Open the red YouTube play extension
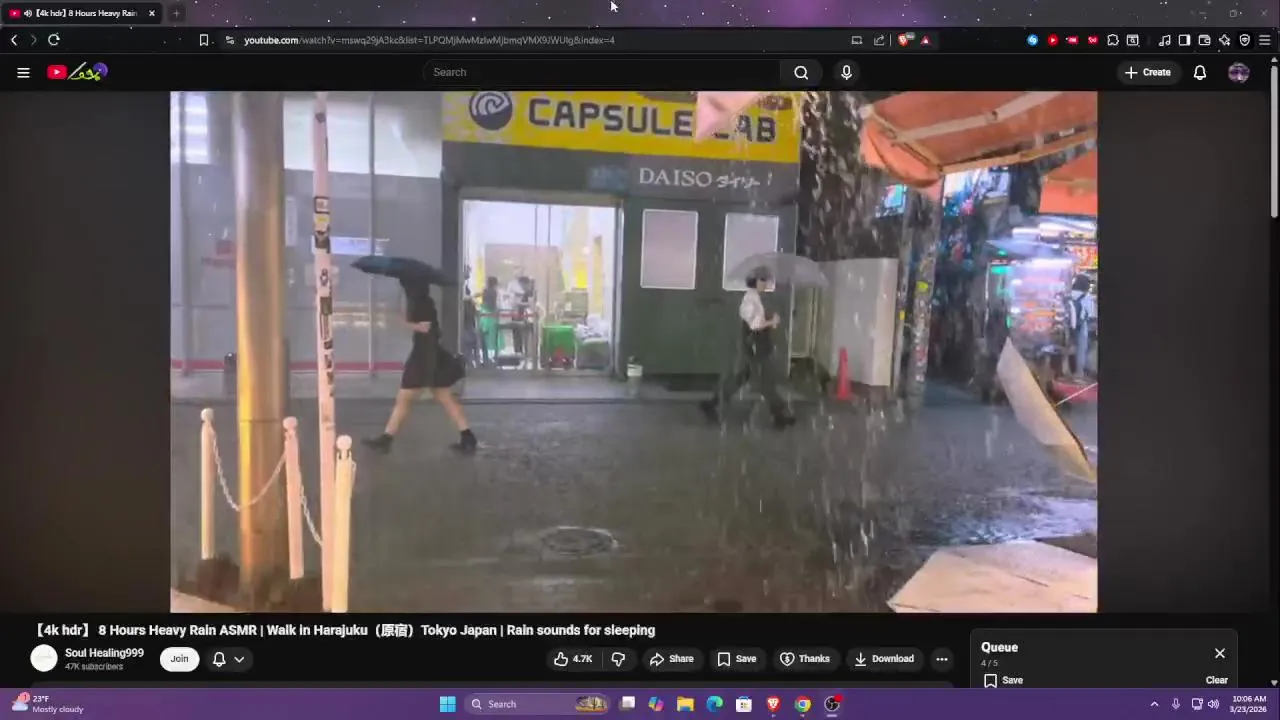Image resolution: width=1280 pixels, height=720 pixels. [1053, 40]
